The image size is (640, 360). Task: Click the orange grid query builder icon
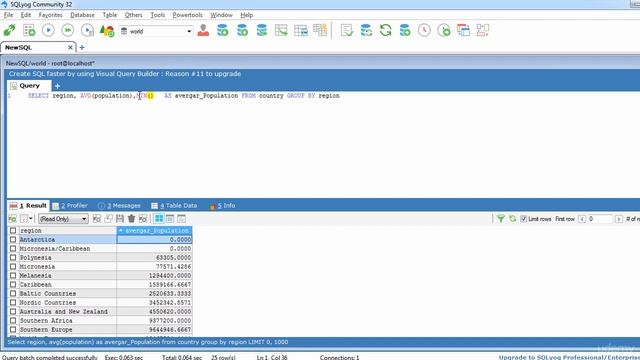click(x=320, y=30)
